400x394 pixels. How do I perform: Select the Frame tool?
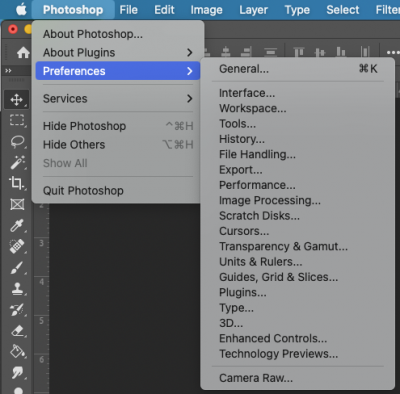(17, 204)
